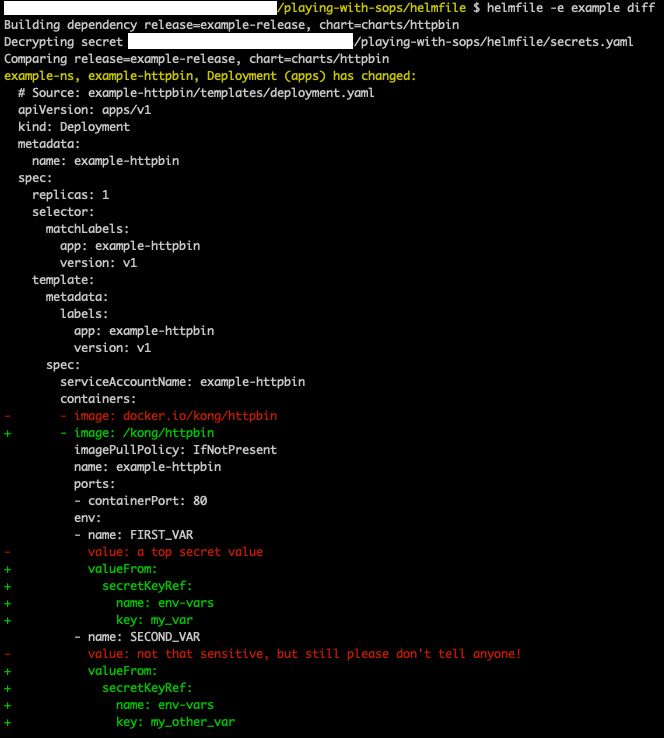Click the 'containers:' line
This screenshot has height=738, width=664.
point(98,399)
